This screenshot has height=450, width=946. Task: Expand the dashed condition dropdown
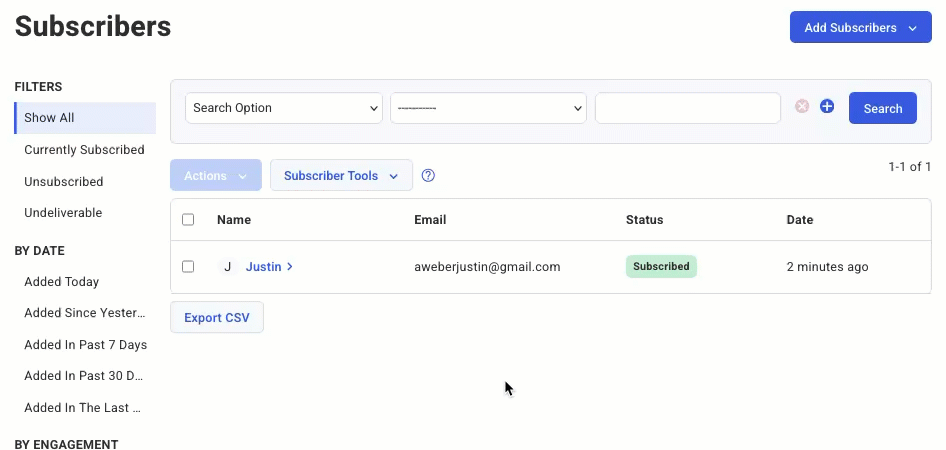pos(488,108)
